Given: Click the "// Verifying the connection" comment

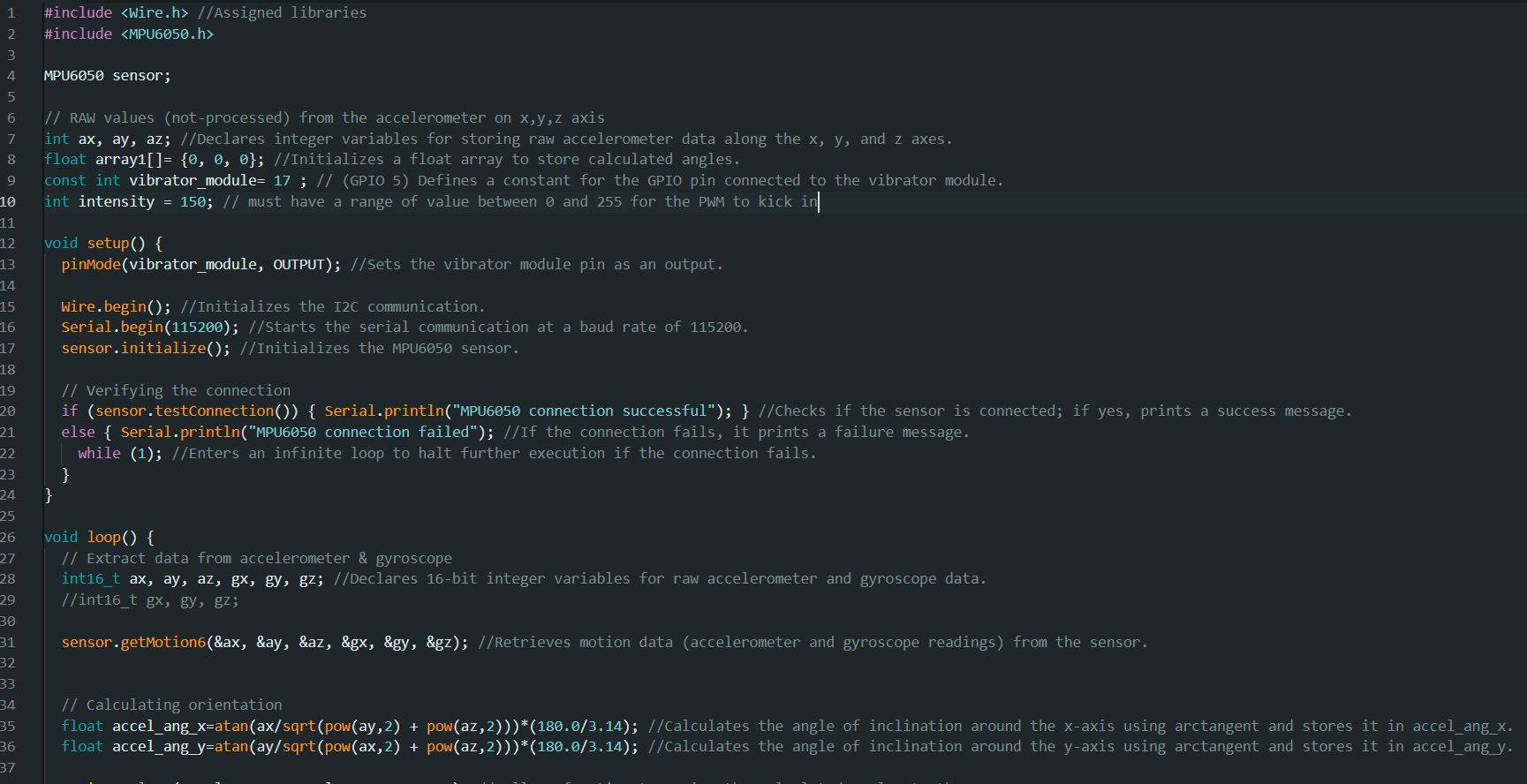Looking at the screenshot, I should 176,390.
